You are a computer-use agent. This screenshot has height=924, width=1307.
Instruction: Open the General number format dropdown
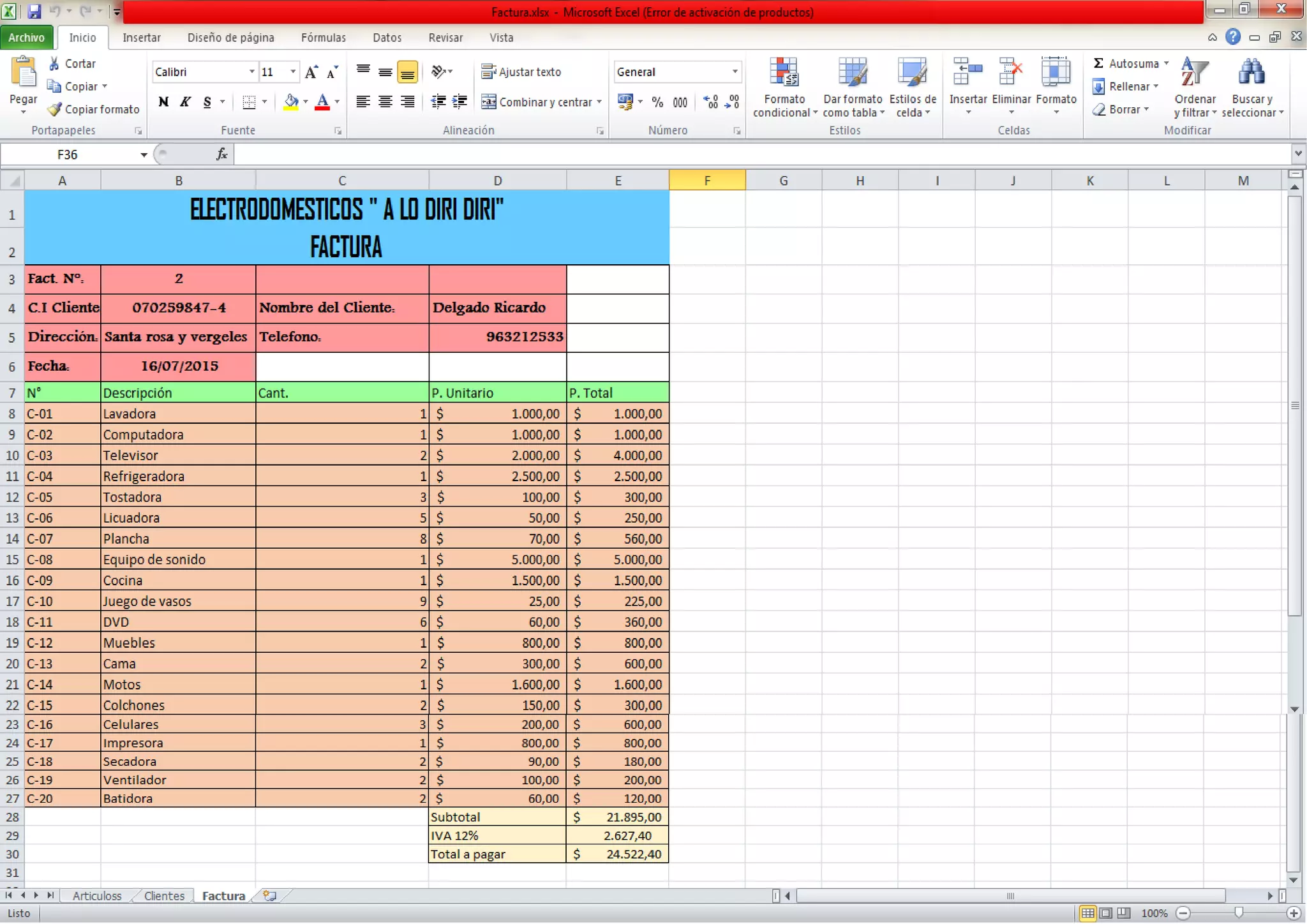click(735, 72)
